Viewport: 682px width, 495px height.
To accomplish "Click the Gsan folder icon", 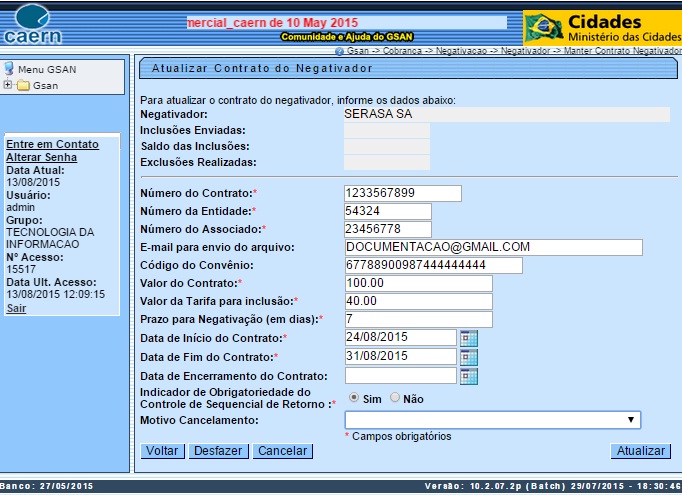I will click(x=23, y=85).
